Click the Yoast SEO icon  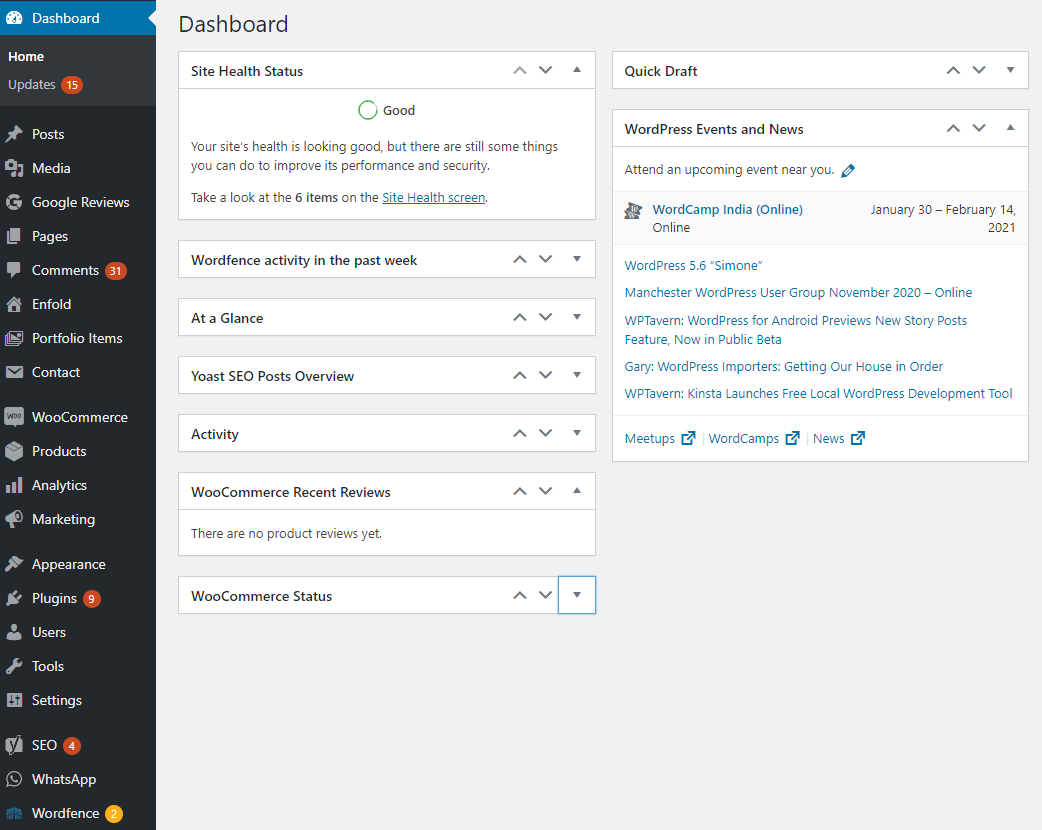pos(14,745)
